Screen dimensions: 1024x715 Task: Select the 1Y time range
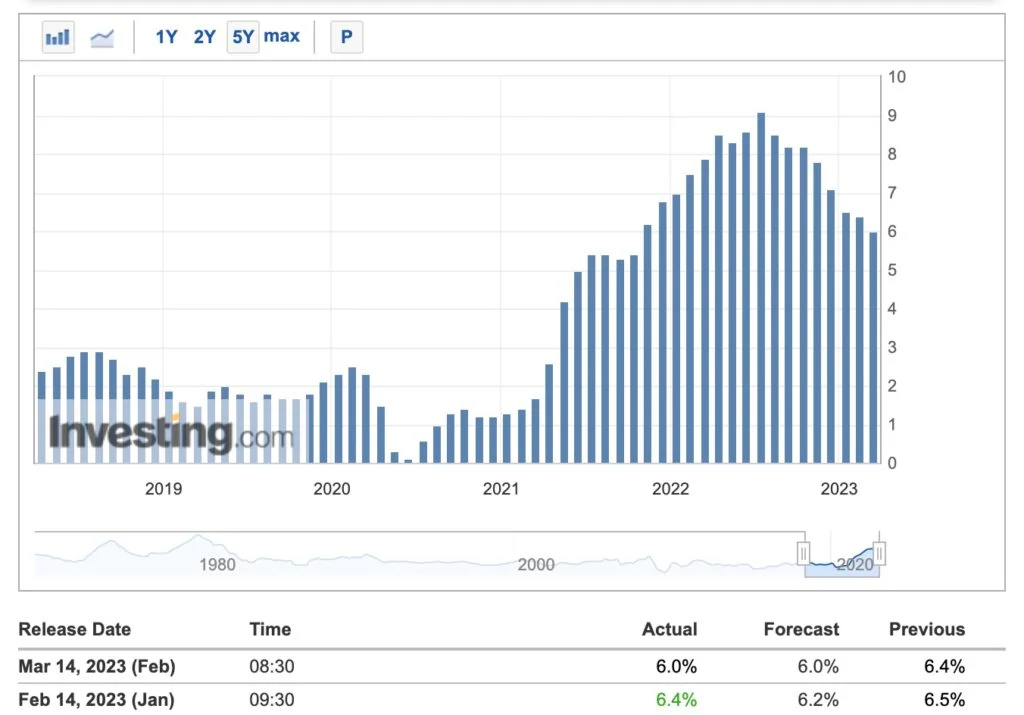[x=167, y=37]
